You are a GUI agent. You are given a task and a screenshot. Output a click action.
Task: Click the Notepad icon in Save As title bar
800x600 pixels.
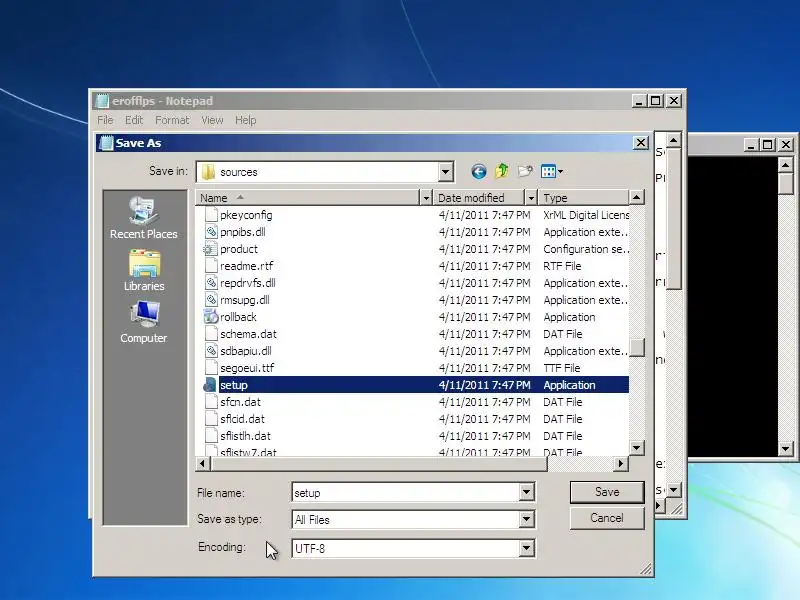[x=106, y=143]
